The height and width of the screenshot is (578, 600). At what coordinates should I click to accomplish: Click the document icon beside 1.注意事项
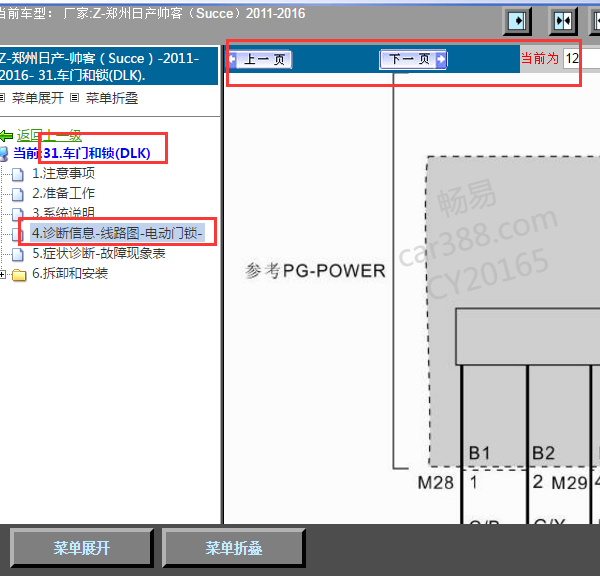point(18,174)
